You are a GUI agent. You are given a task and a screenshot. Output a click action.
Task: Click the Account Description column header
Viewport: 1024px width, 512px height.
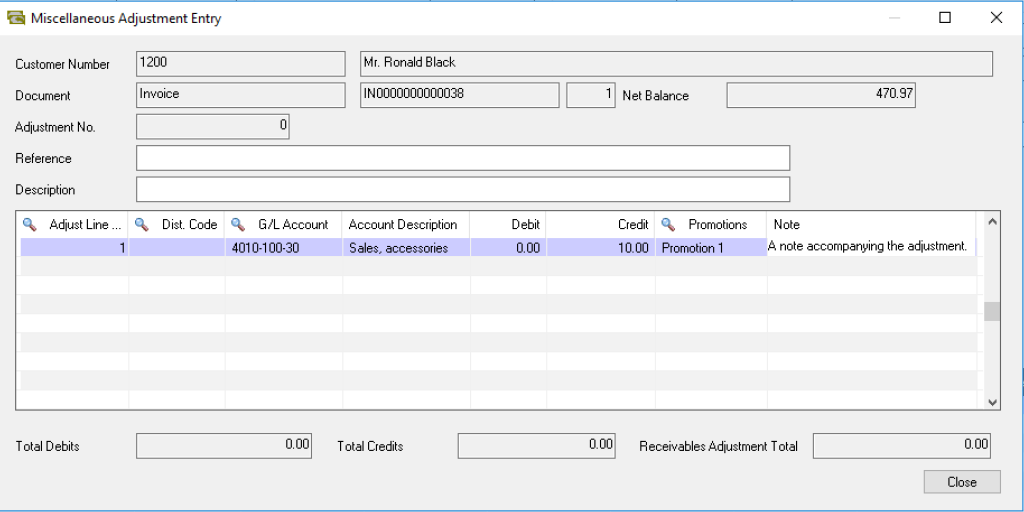coord(406,225)
